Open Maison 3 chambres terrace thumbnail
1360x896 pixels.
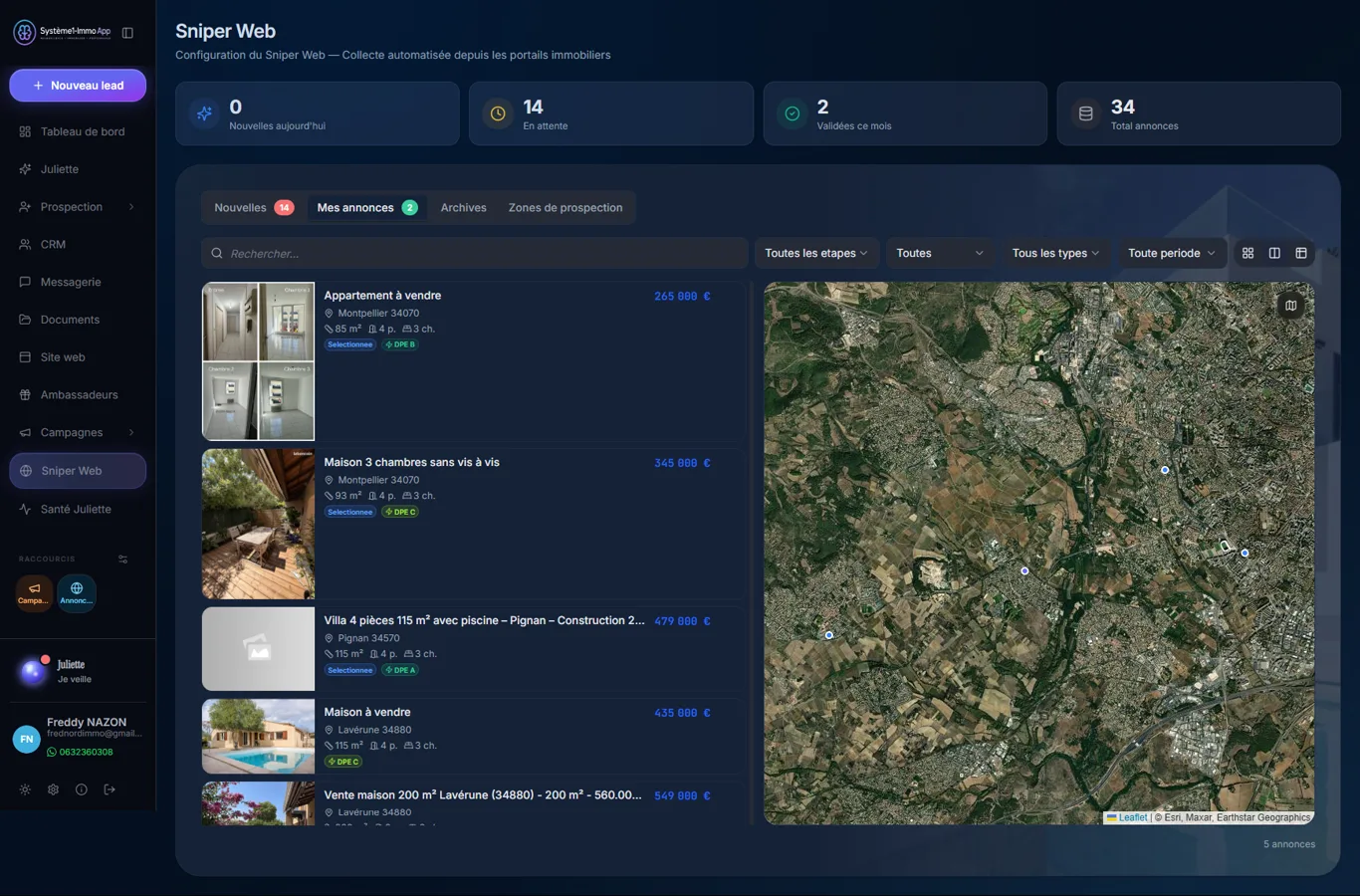tap(258, 524)
